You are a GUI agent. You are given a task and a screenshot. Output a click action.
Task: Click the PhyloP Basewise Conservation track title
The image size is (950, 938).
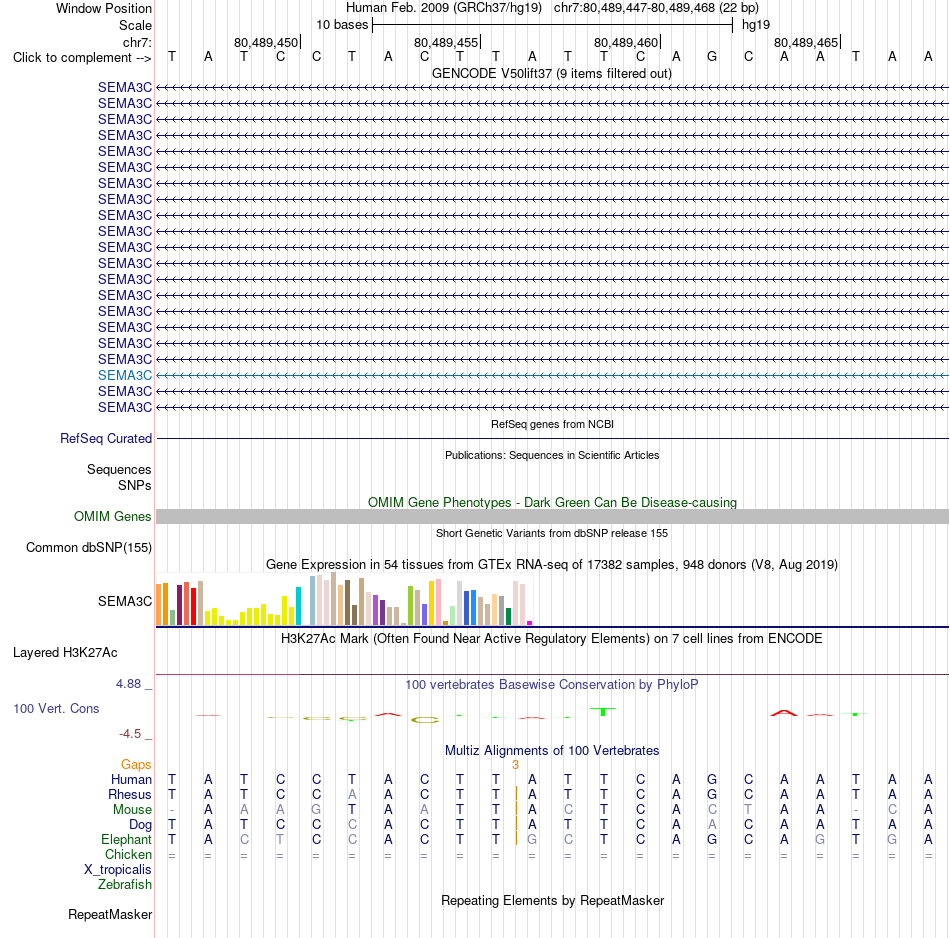pyautogui.click(x=552, y=685)
